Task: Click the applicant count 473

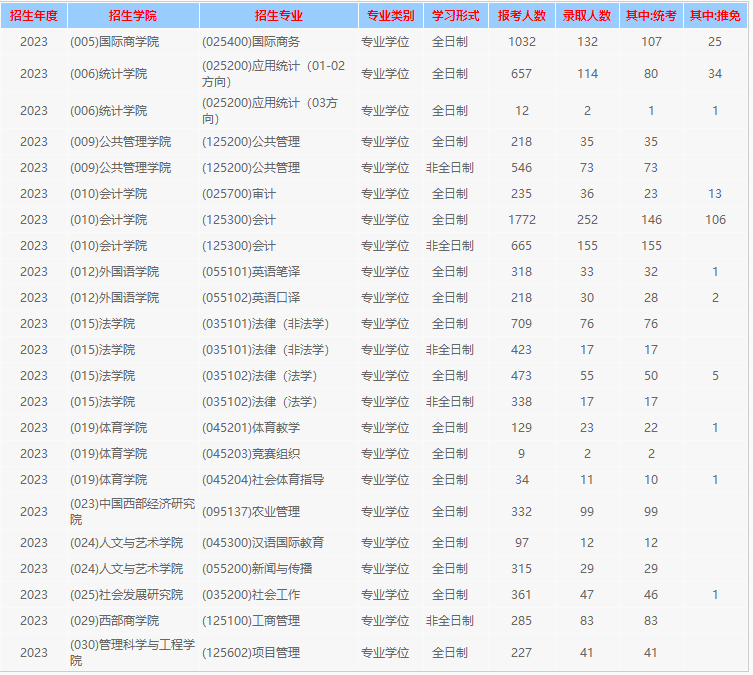Action: (x=522, y=375)
